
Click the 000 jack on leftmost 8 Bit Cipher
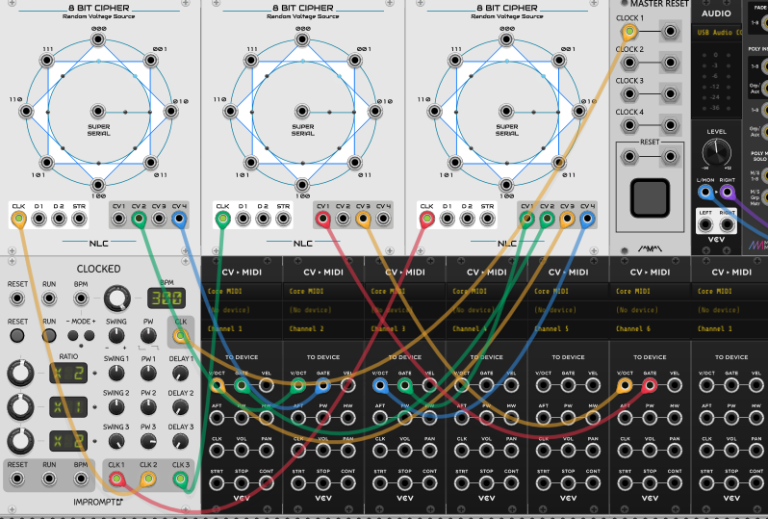click(98, 39)
